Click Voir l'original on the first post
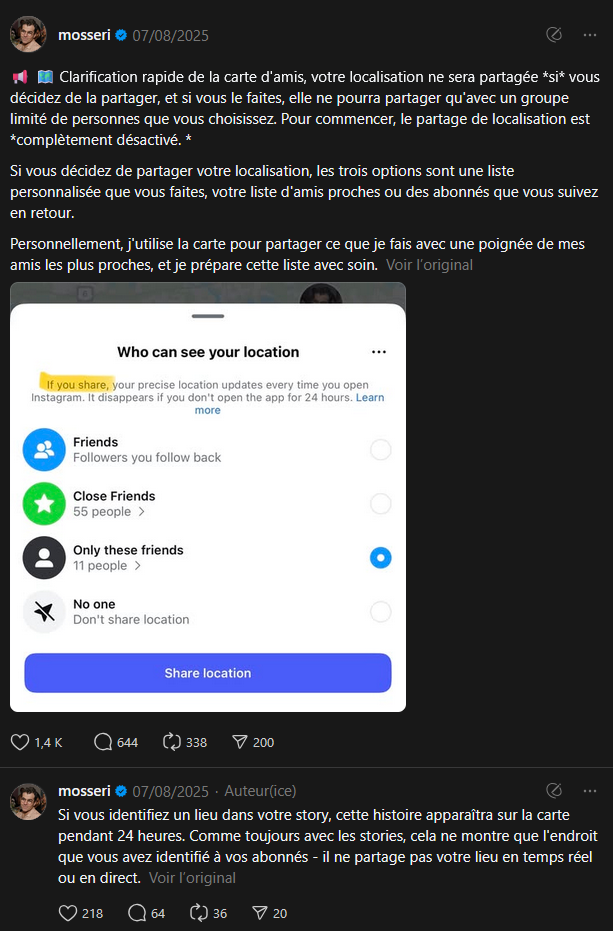This screenshot has width=613, height=931. [429, 265]
